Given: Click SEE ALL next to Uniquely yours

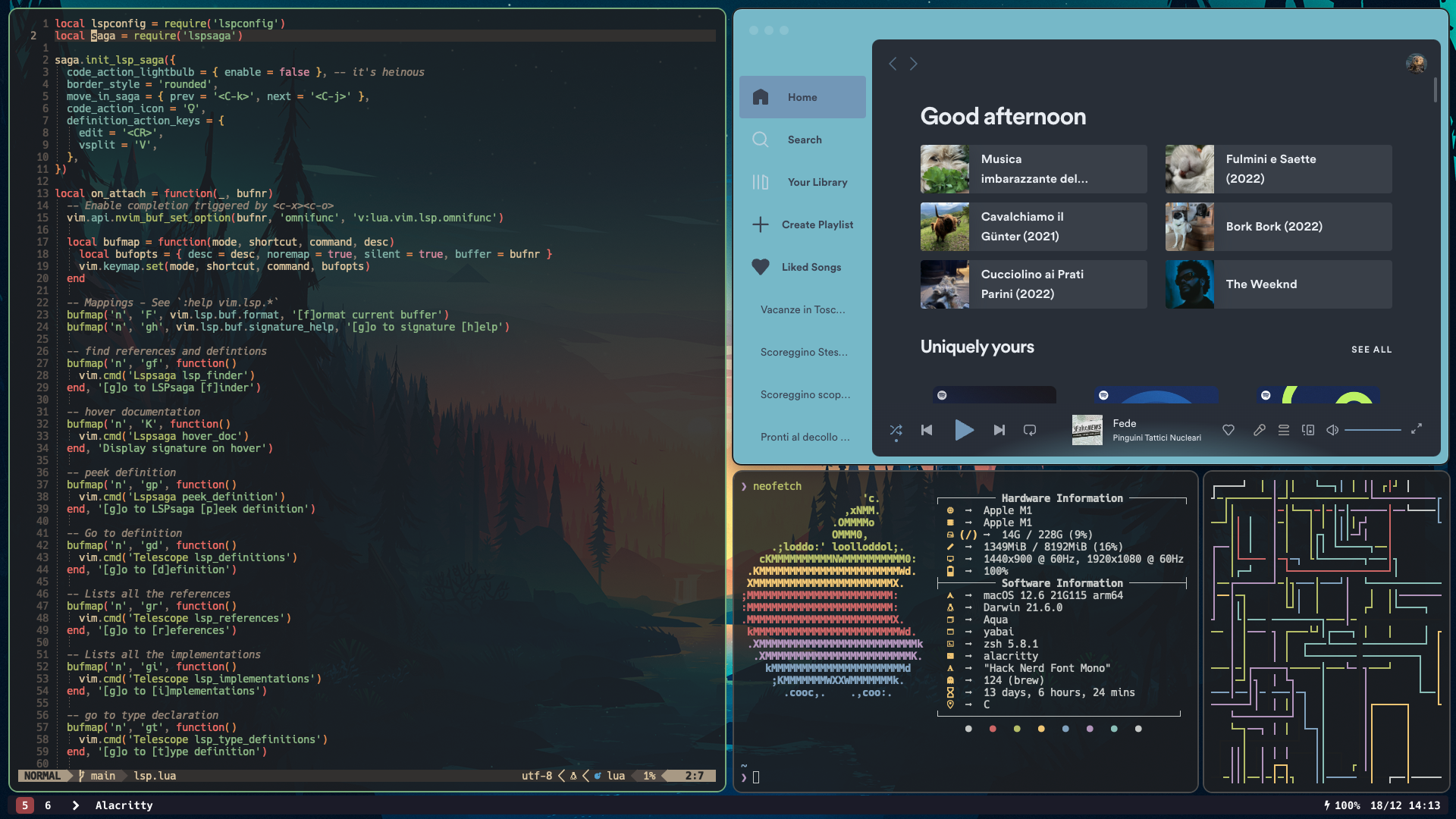Looking at the screenshot, I should pos(1371,350).
